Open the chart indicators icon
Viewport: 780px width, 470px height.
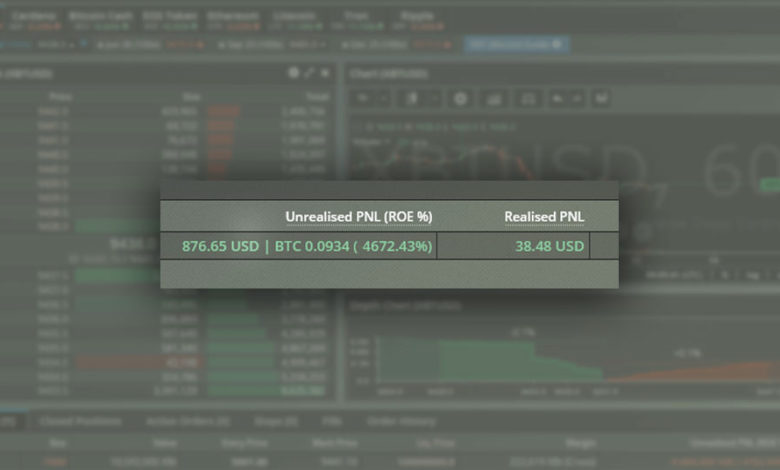pyautogui.click(x=493, y=98)
